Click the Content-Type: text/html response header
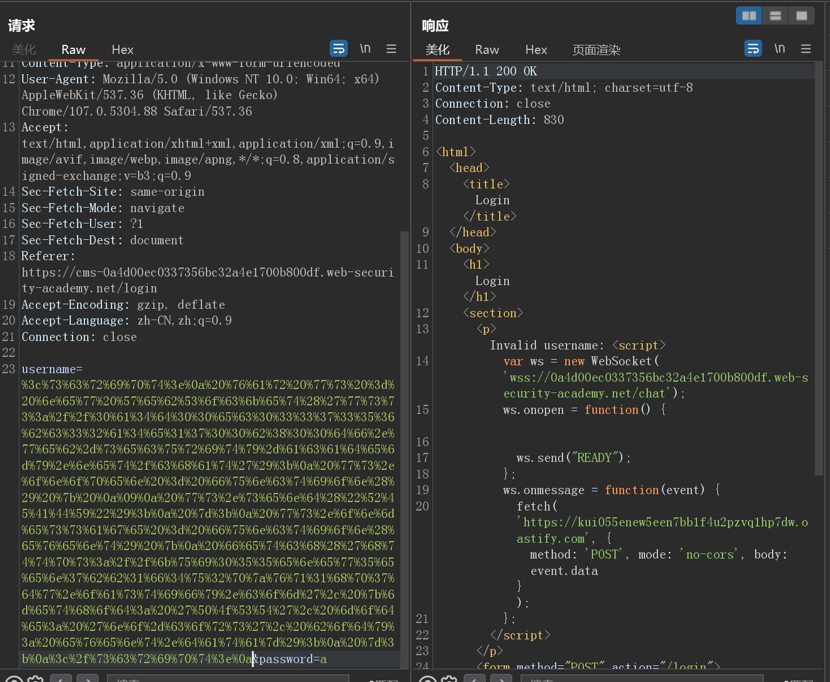 (x=564, y=87)
